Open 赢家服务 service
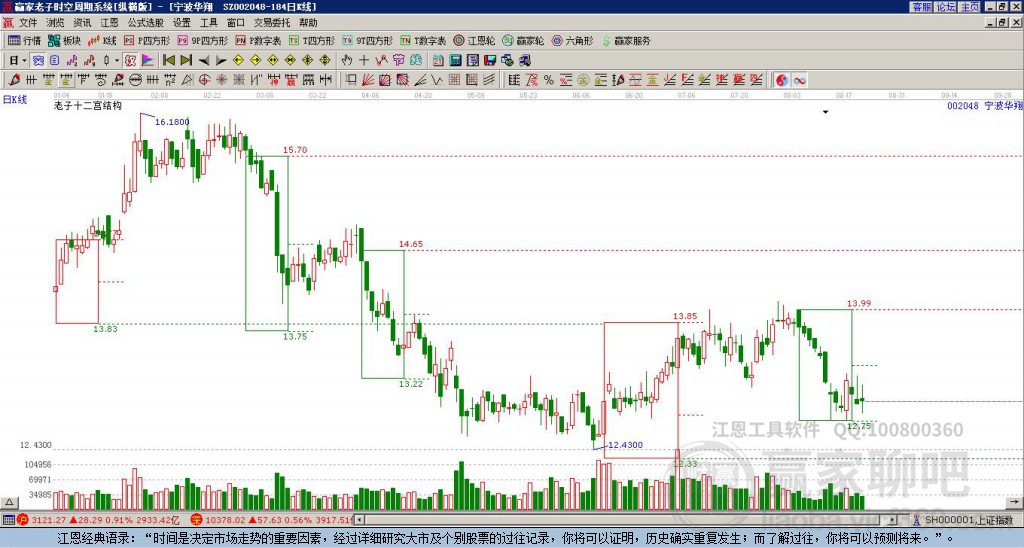This screenshot has height=548, width=1024. point(626,40)
